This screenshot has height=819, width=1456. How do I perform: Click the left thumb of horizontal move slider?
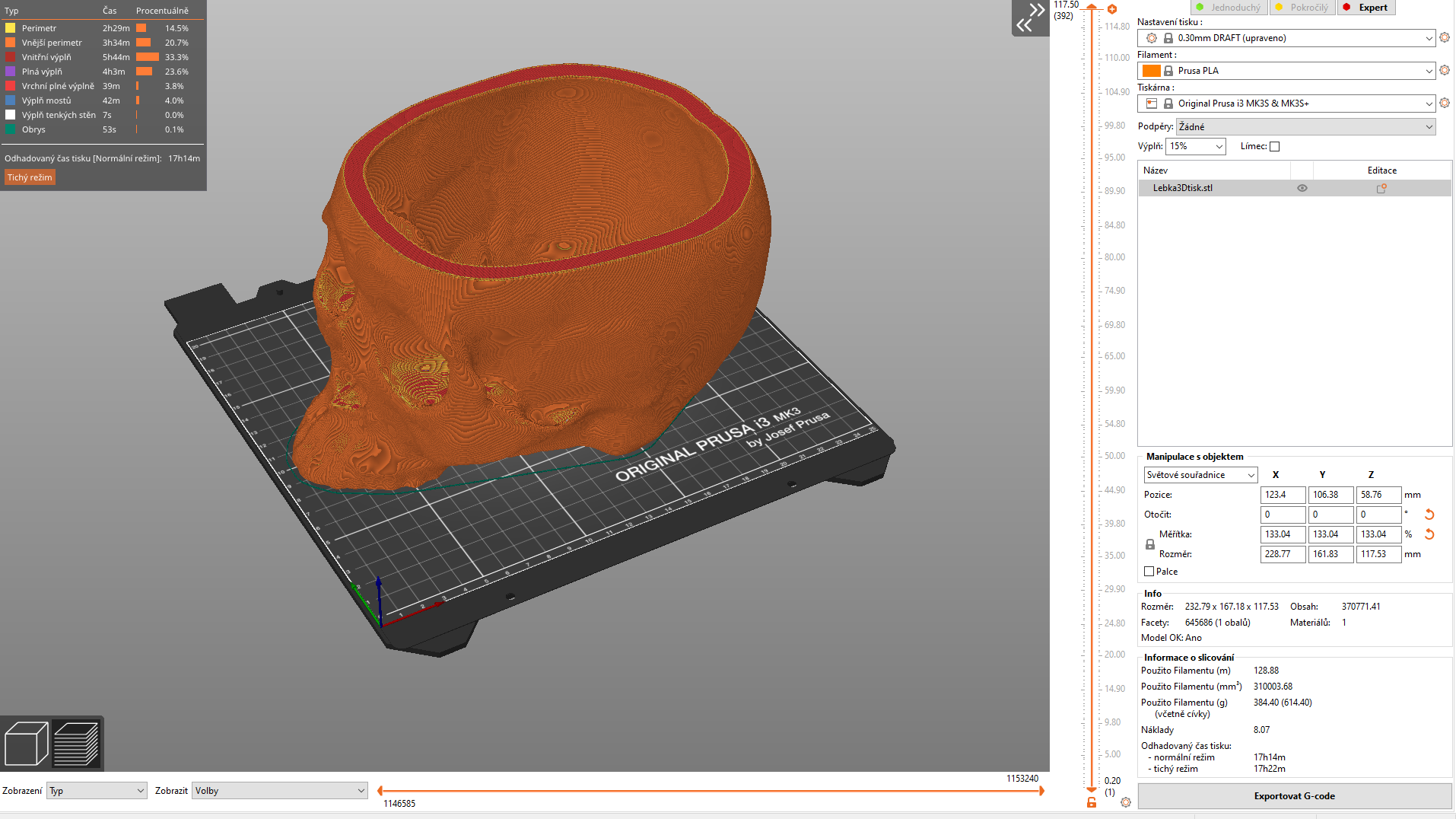click(x=380, y=791)
